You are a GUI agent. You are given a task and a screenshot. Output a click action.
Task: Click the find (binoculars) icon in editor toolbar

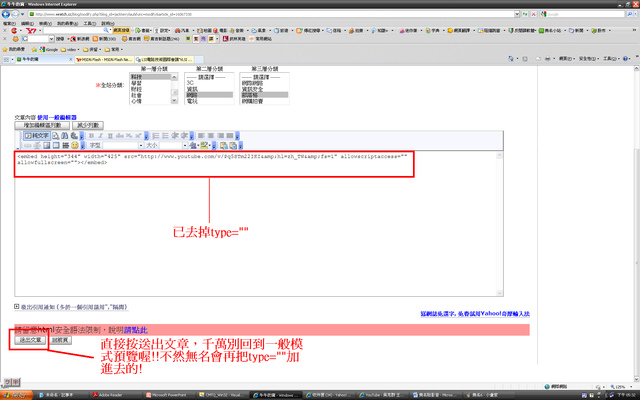[x=64, y=136]
